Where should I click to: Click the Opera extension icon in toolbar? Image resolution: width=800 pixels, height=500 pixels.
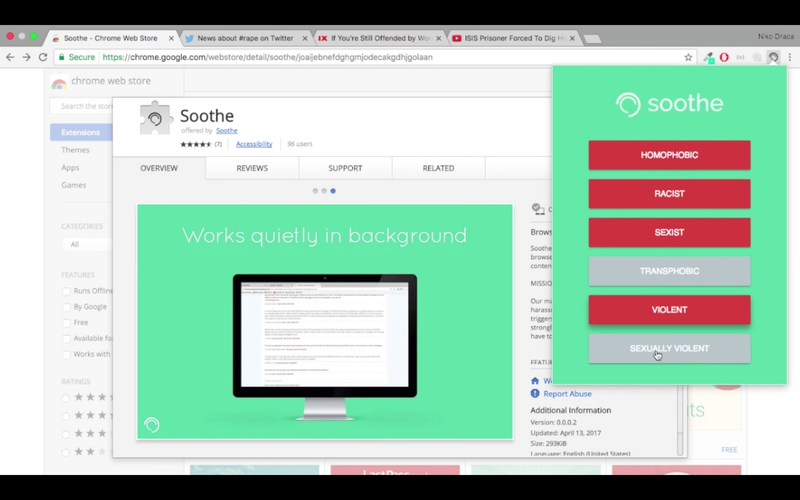point(724,57)
